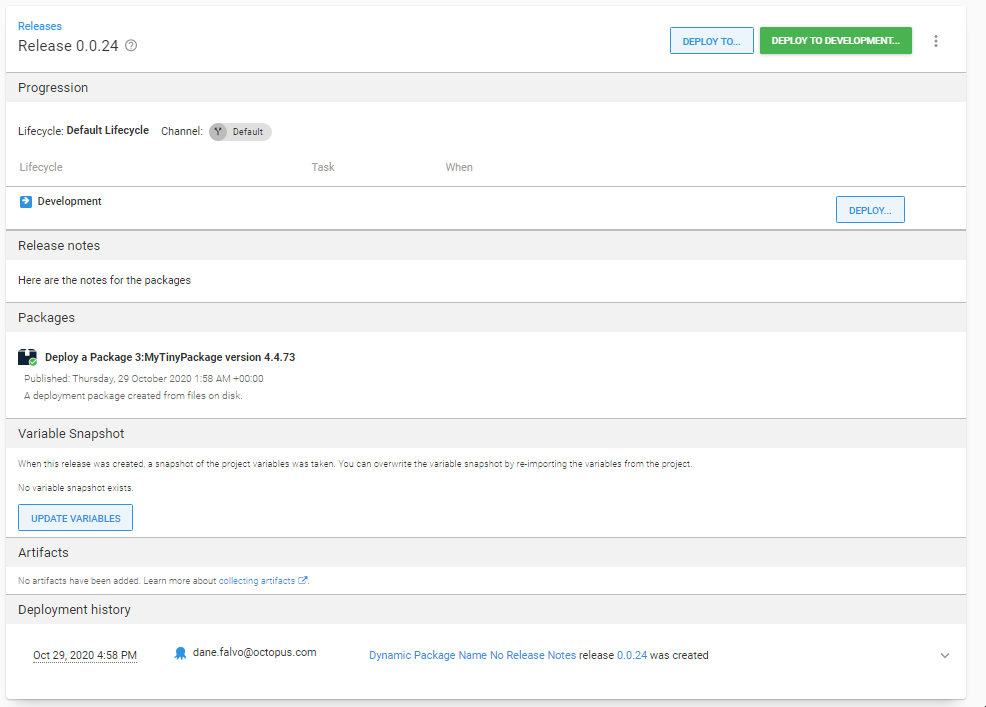This screenshot has width=986, height=707.
Task: Click the When column header
Action: 459,167
